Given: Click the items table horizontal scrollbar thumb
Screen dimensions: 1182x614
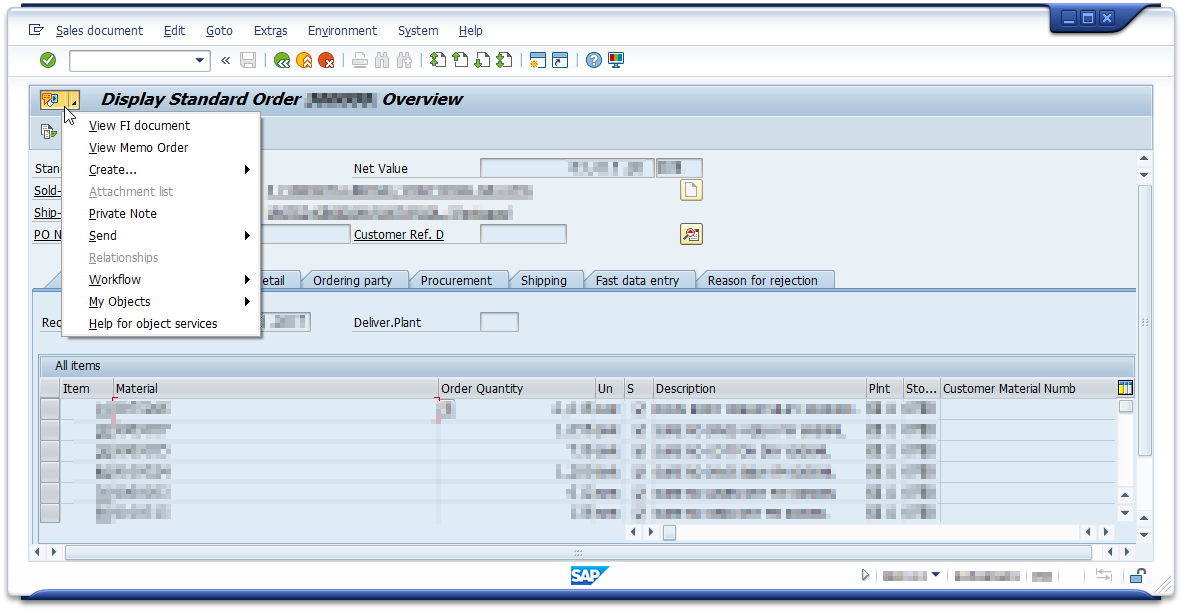Looking at the screenshot, I should 669,533.
